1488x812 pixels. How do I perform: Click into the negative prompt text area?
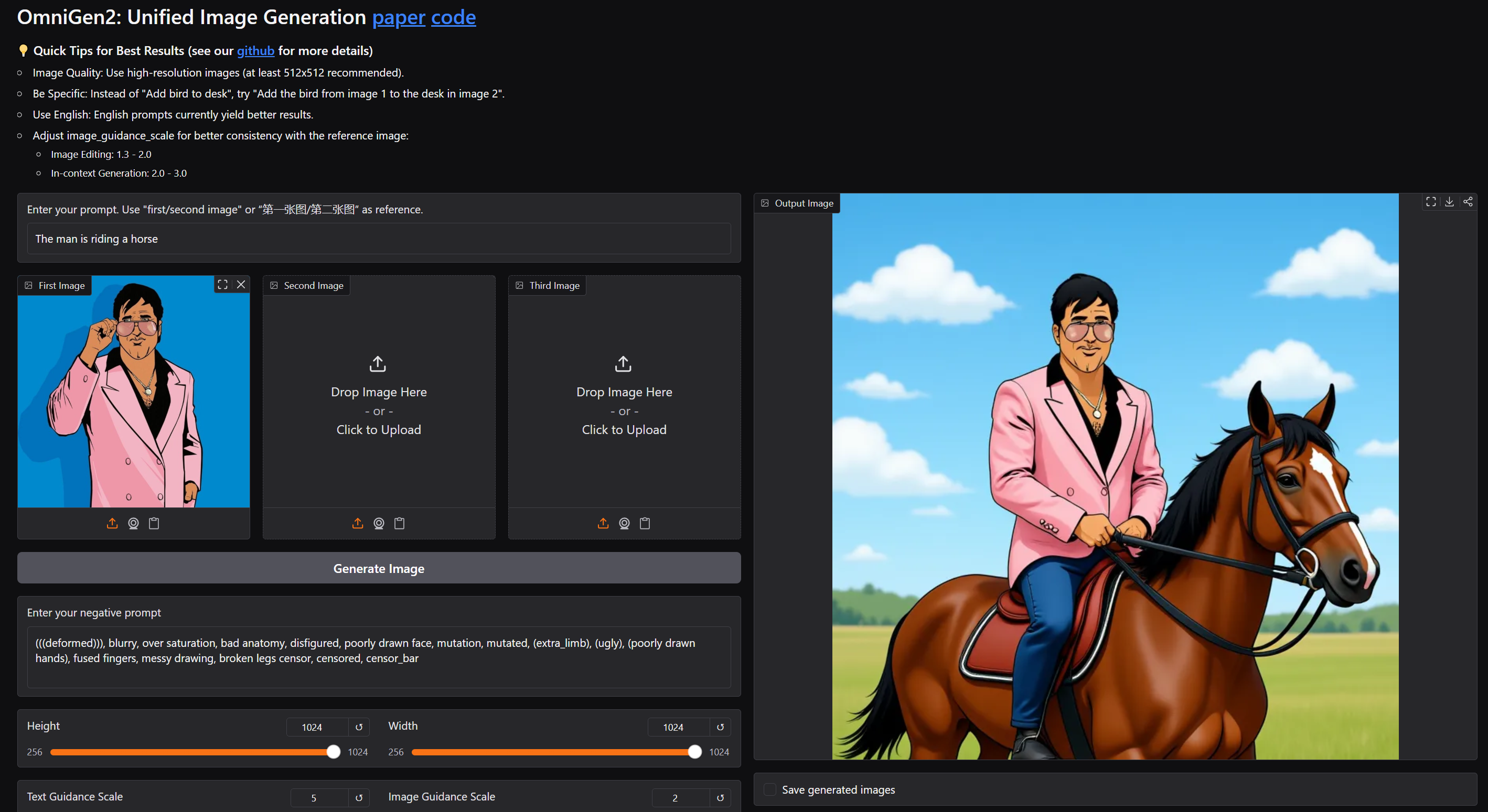[x=379, y=657]
